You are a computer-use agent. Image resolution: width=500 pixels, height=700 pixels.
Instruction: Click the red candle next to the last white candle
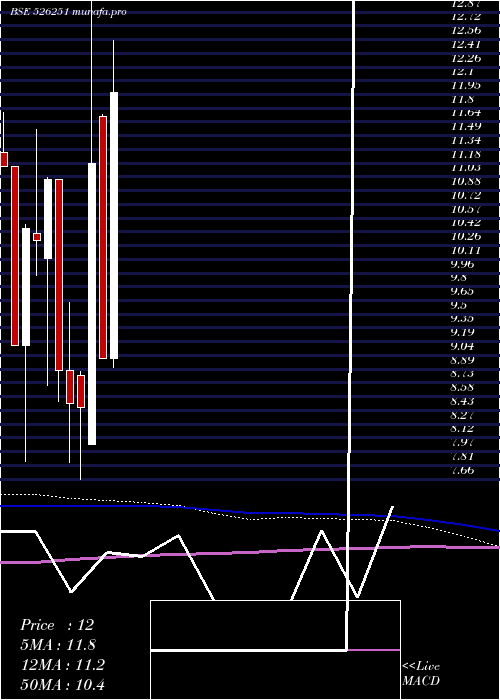point(103,237)
